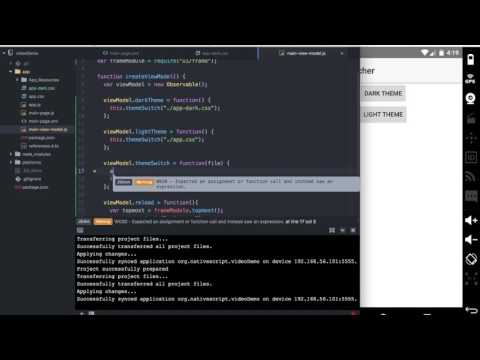Open the webcam control in Genymotion sidebar
The height and width of the screenshot is (360, 480).
[470, 99]
